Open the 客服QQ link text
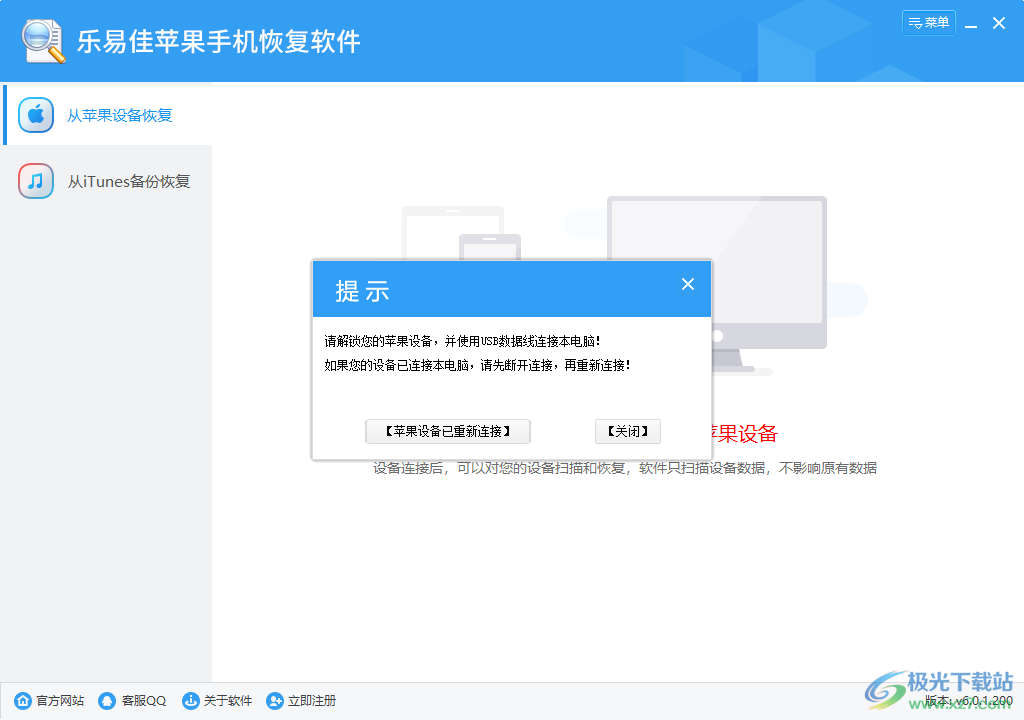This screenshot has width=1024, height=720. tap(144, 701)
